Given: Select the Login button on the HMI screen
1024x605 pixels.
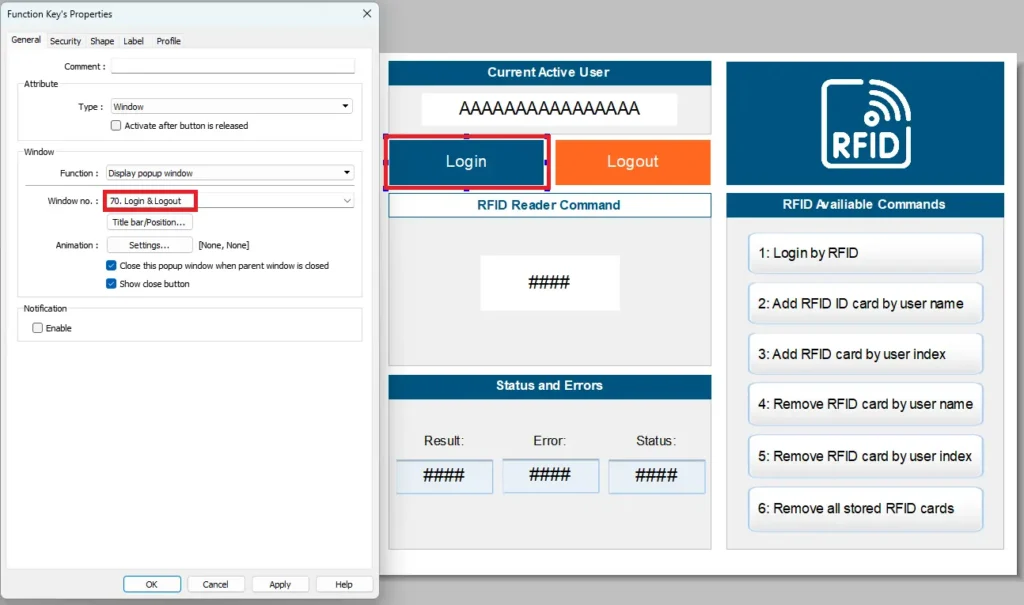Looking at the screenshot, I should pyautogui.click(x=466, y=161).
